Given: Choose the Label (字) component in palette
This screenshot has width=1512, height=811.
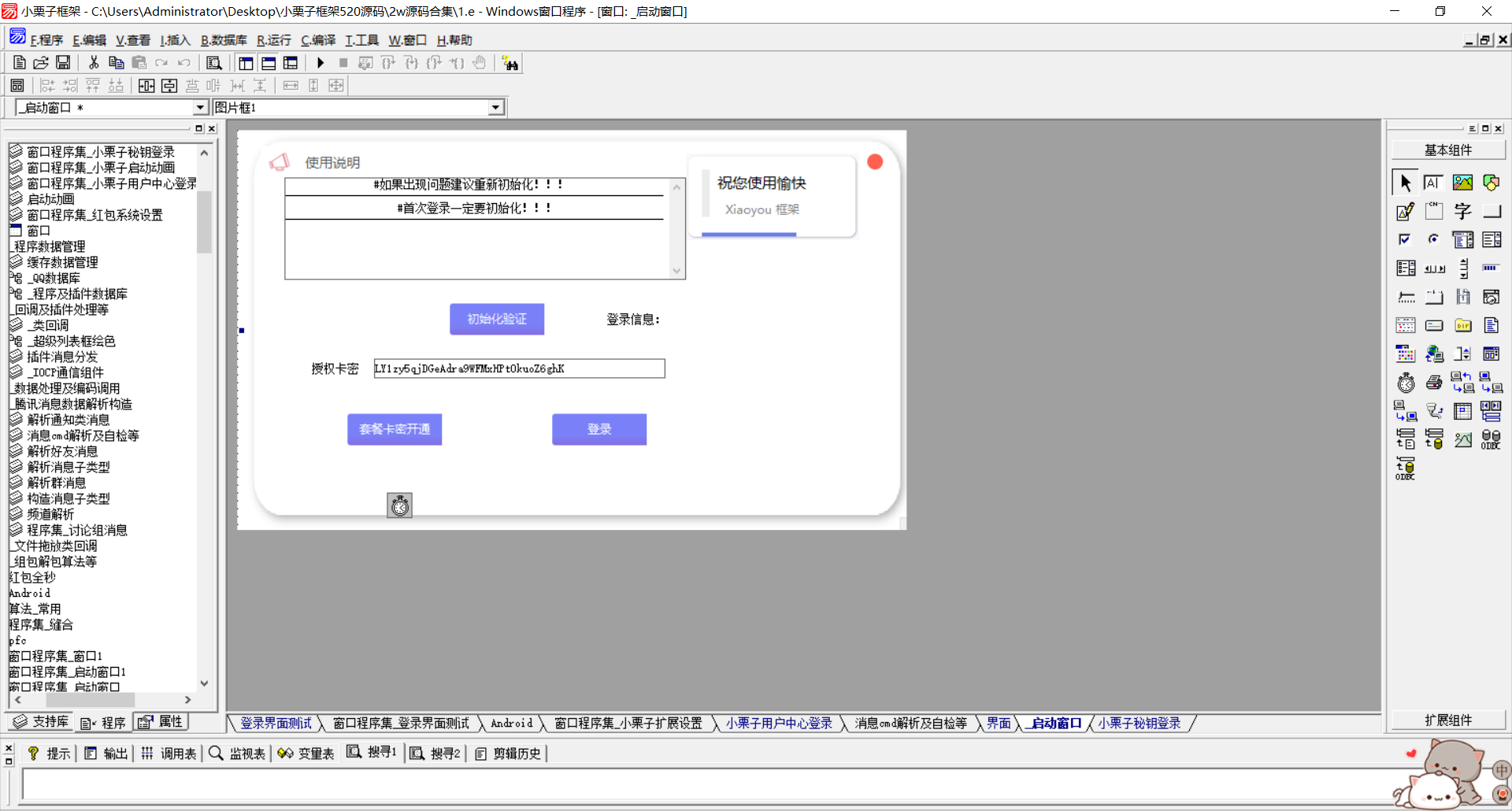Looking at the screenshot, I should pos(1462,211).
